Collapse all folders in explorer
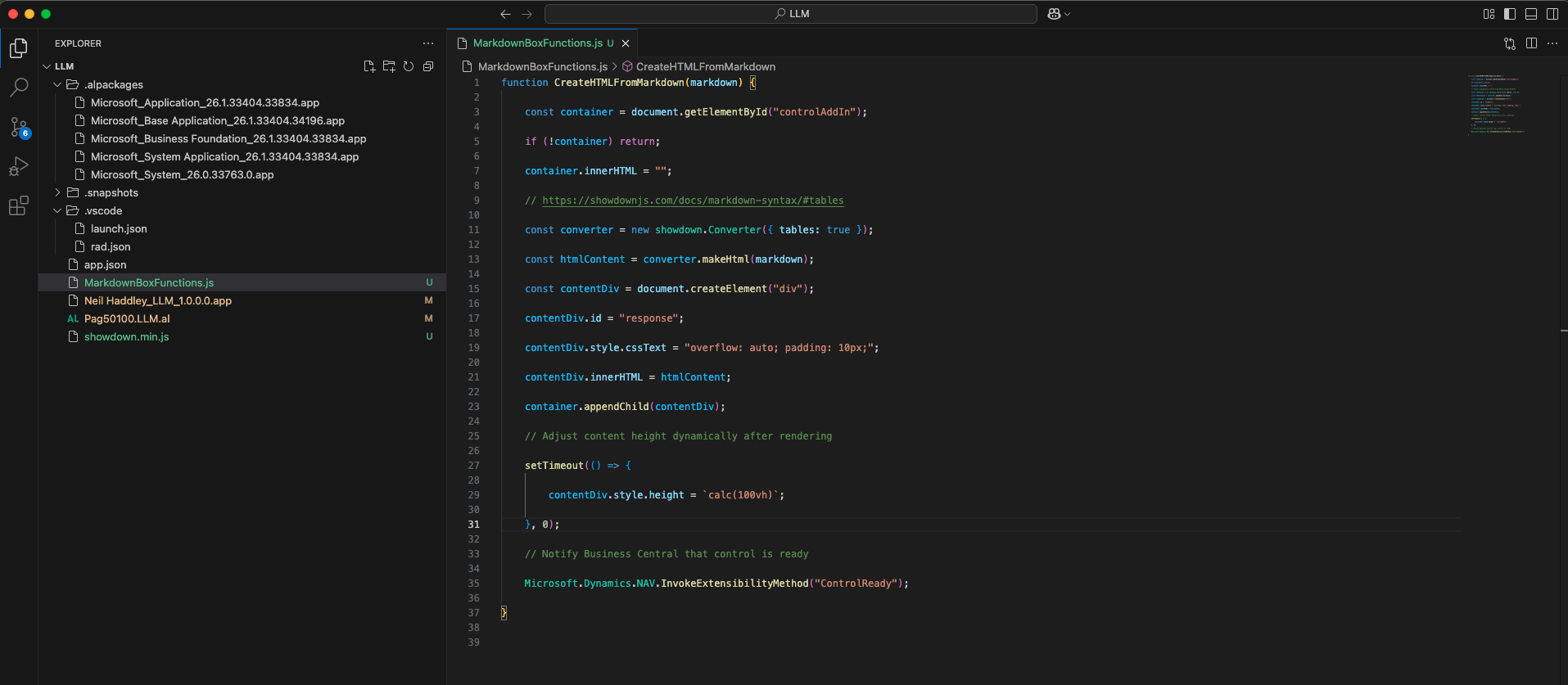The width and height of the screenshot is (1568, 685). pyautogui.click(x=428, y=66)
